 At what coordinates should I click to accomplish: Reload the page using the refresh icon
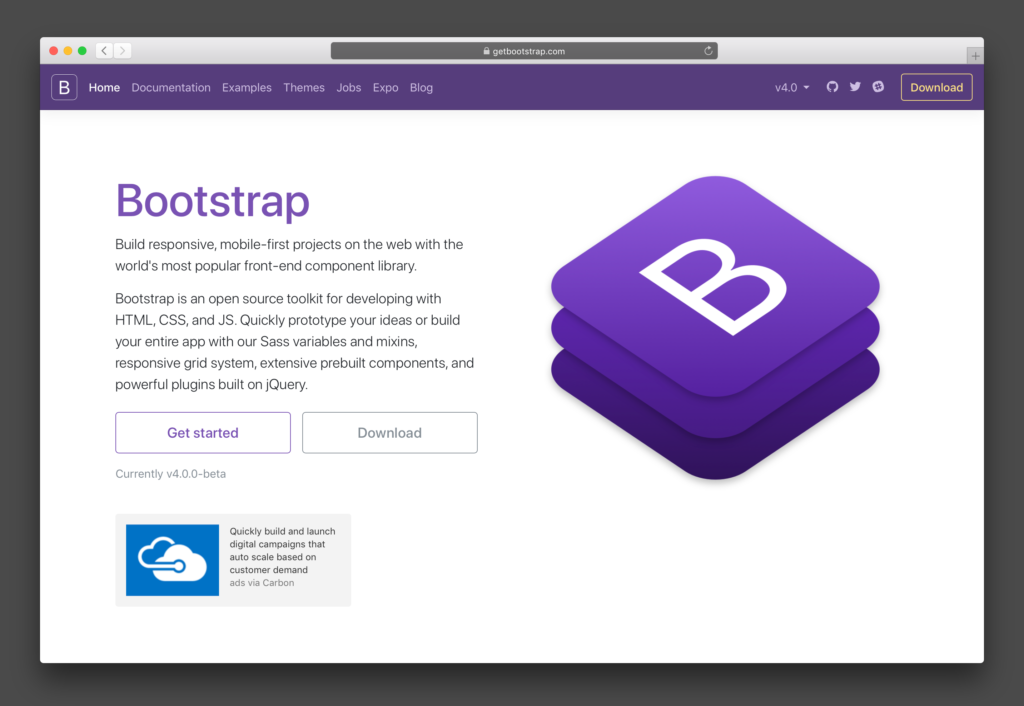(708, 50)
